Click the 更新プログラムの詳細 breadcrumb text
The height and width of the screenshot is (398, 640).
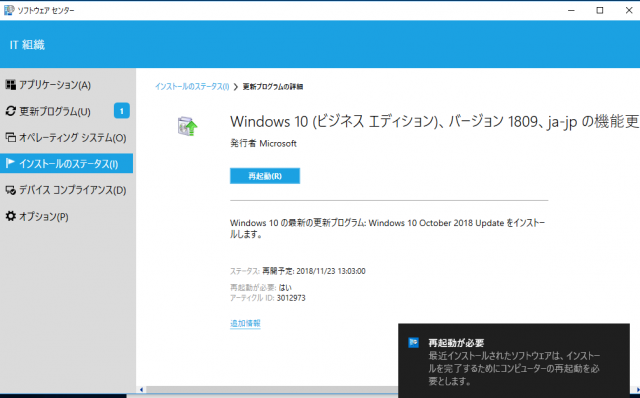click(x=273, y=87)
